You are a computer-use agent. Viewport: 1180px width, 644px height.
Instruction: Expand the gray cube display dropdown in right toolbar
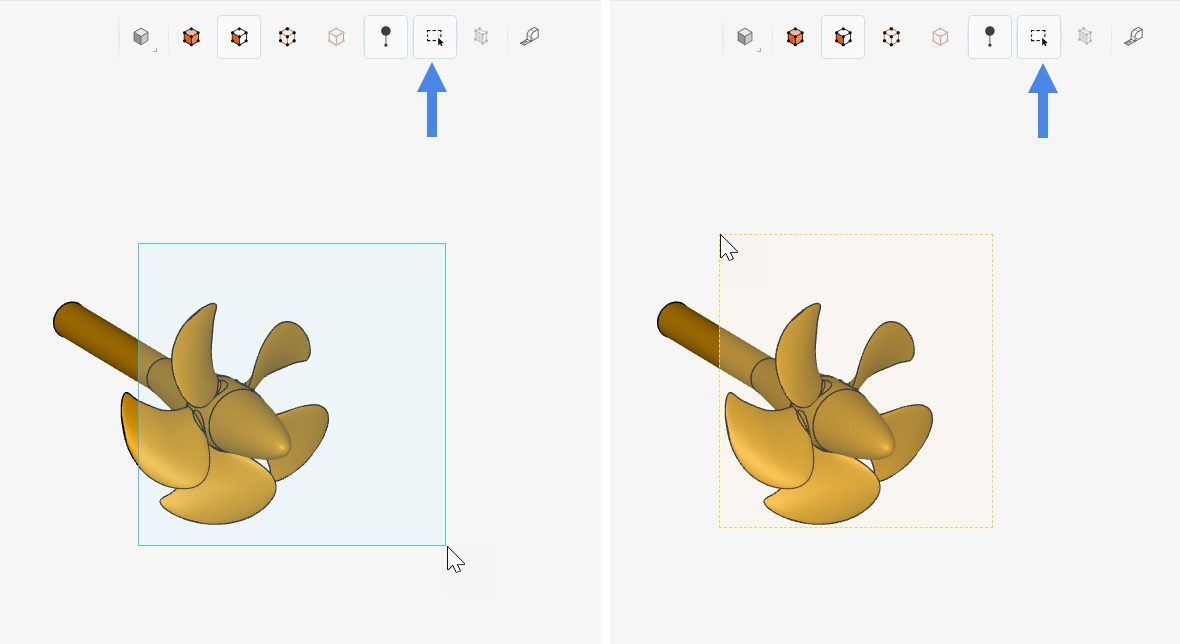click(746, 37)
